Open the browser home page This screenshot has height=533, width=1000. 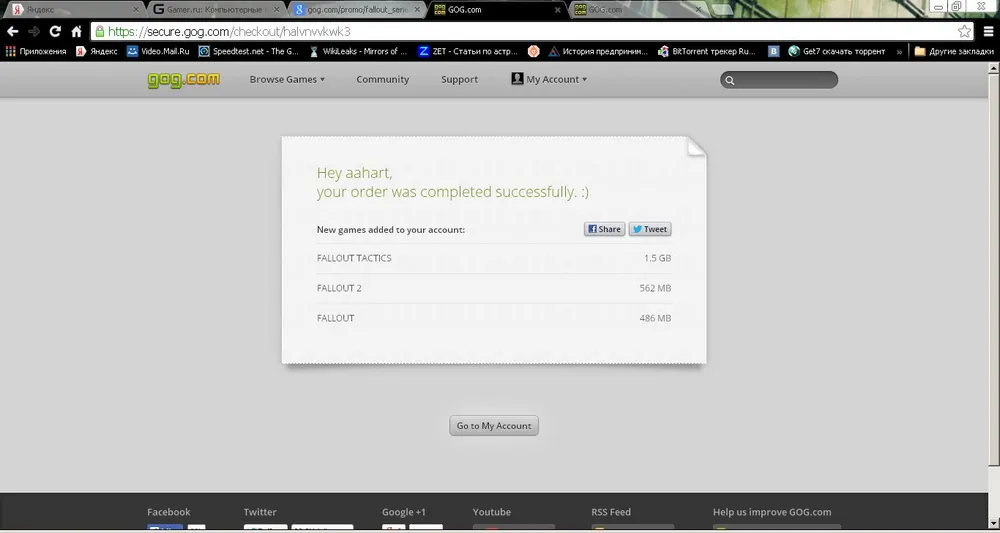coord(76,31)
